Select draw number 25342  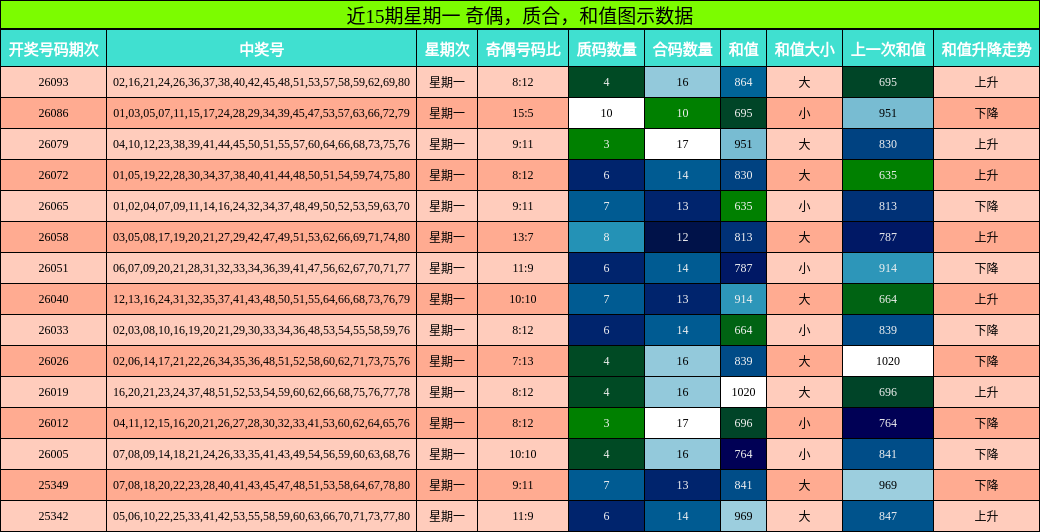point(54,516)
